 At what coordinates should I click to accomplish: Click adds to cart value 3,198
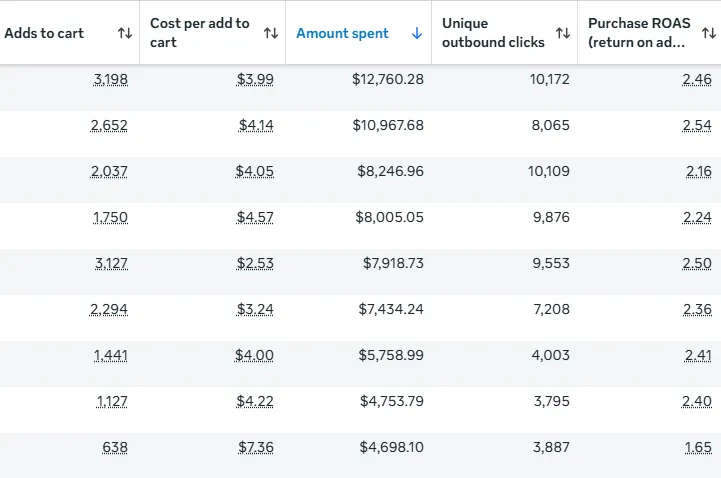[x=111, y=80]
